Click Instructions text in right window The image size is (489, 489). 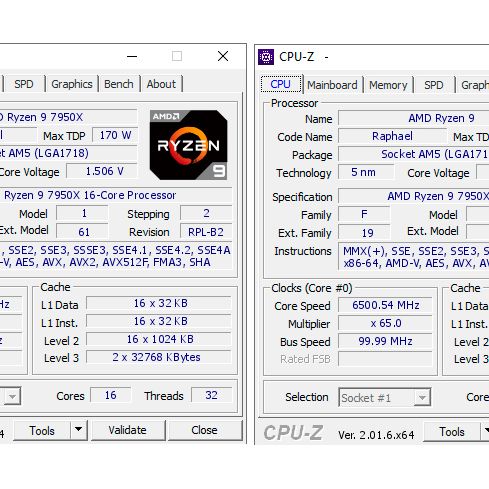pyautogui.click(x=414, y=257)
